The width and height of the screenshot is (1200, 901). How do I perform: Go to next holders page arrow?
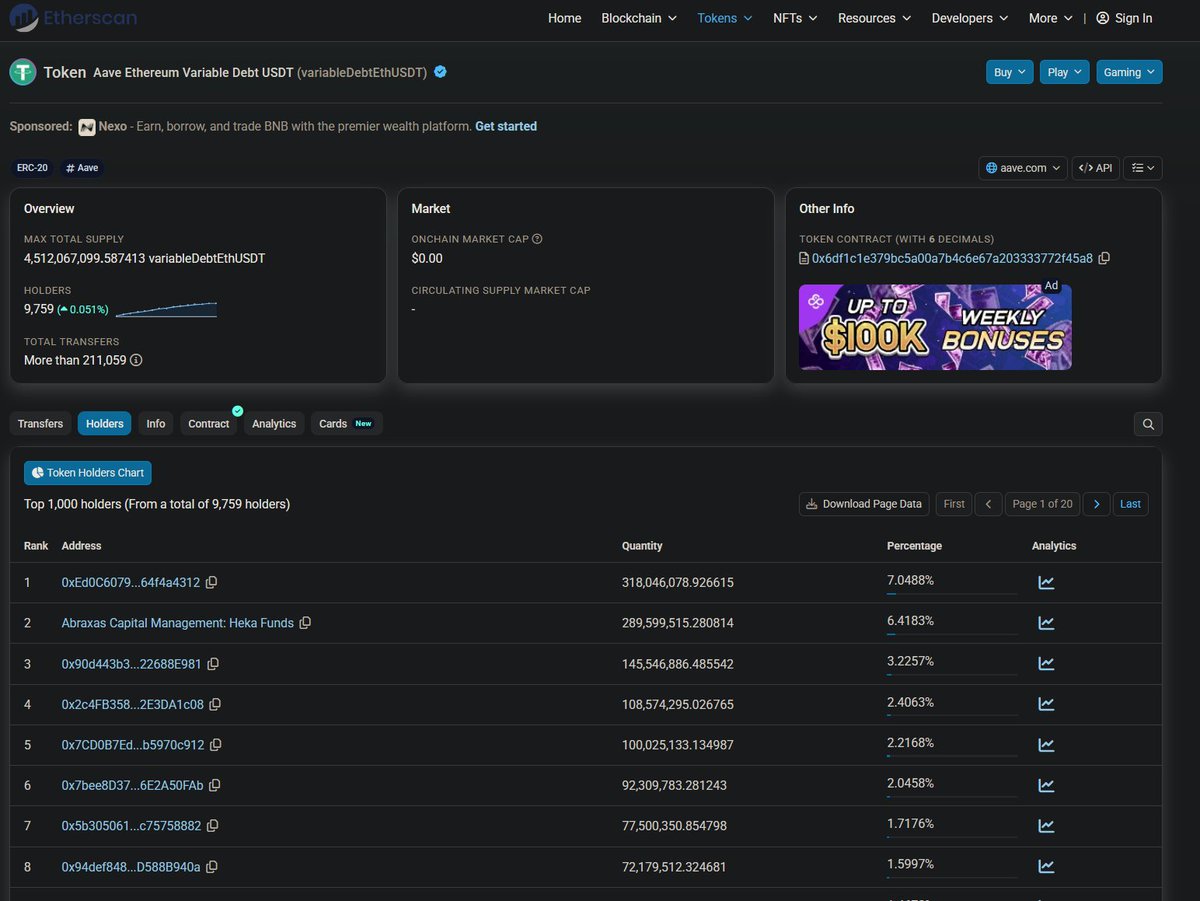click(1097, 504)
